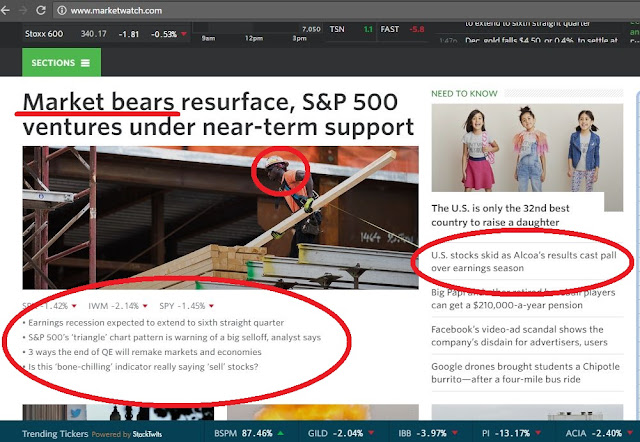The image size is (640, 442).
Task: Open Google drones Chipotle burrito article
Action: tap(525, 373)
